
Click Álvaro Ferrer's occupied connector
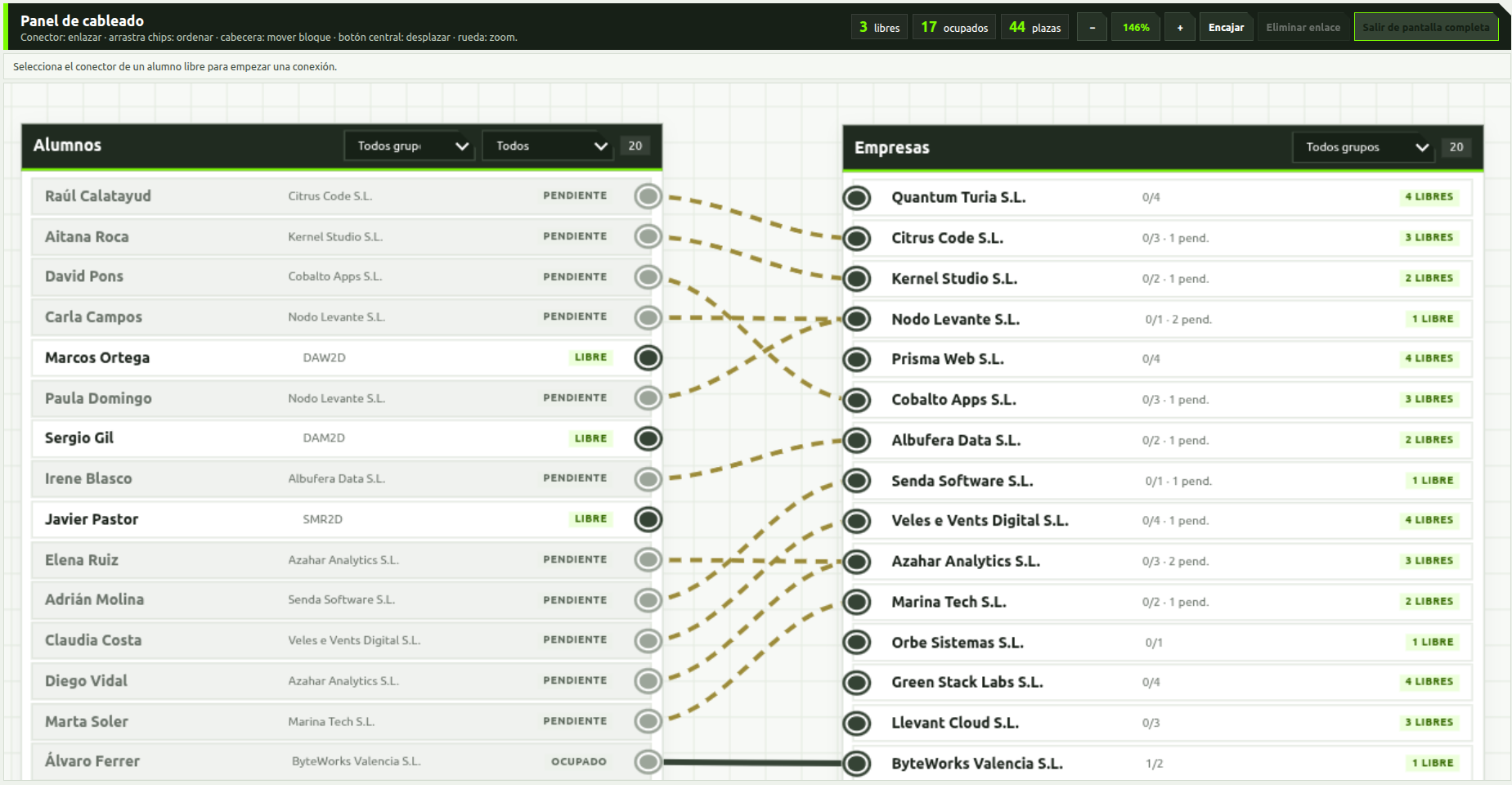[x=648, y=762]
